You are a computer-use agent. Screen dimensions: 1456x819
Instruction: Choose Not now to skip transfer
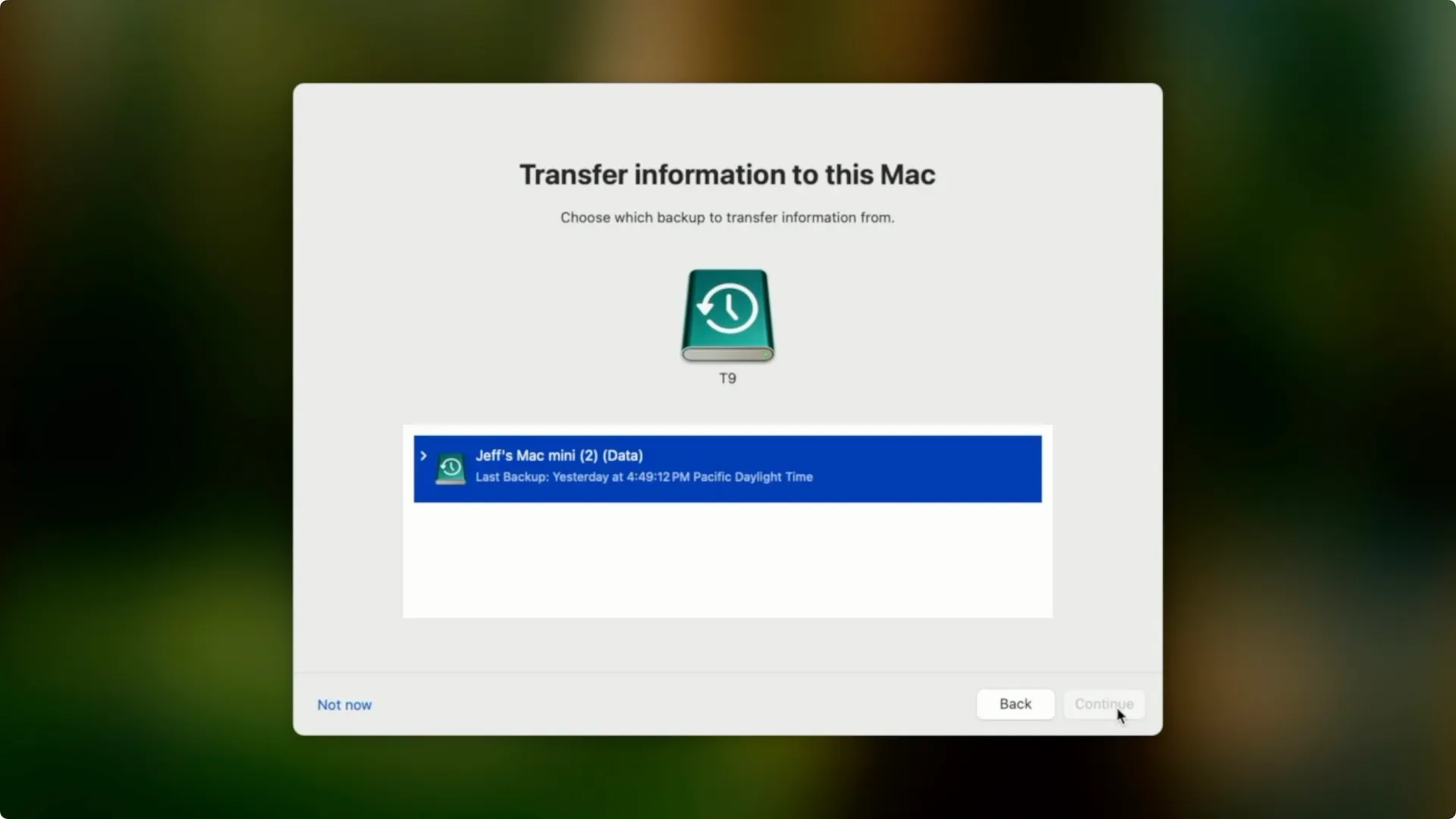click(x=344, y=704)
